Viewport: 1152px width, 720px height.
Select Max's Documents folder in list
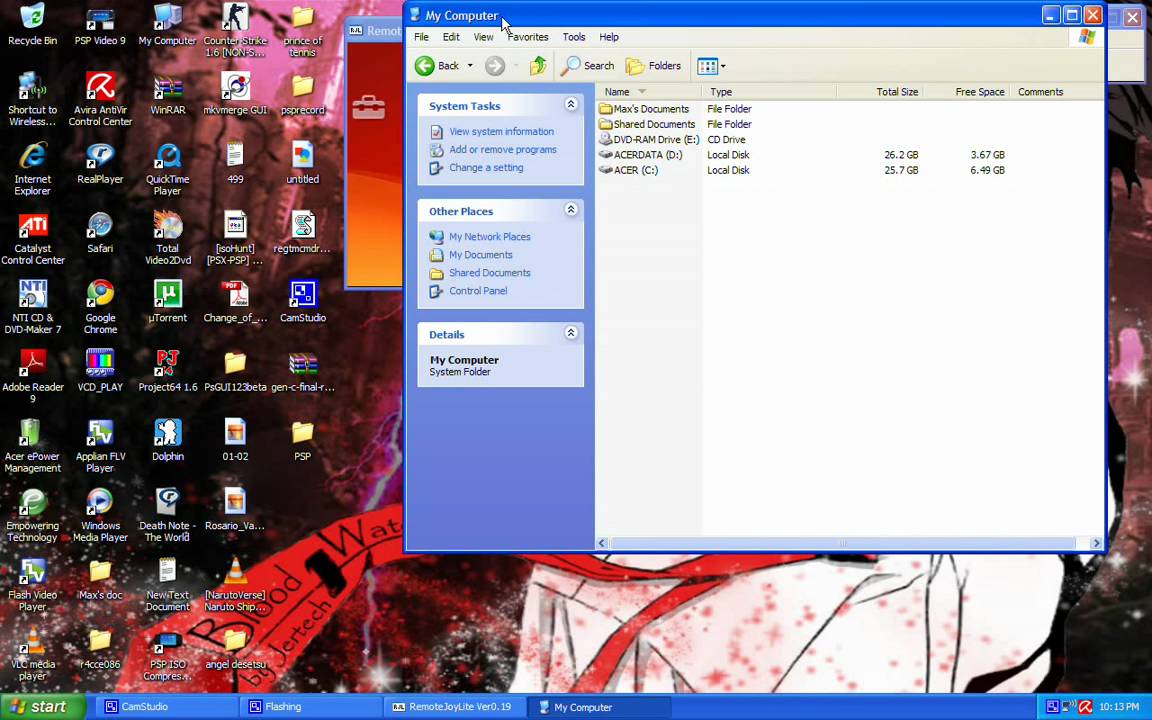coord(644,109)
